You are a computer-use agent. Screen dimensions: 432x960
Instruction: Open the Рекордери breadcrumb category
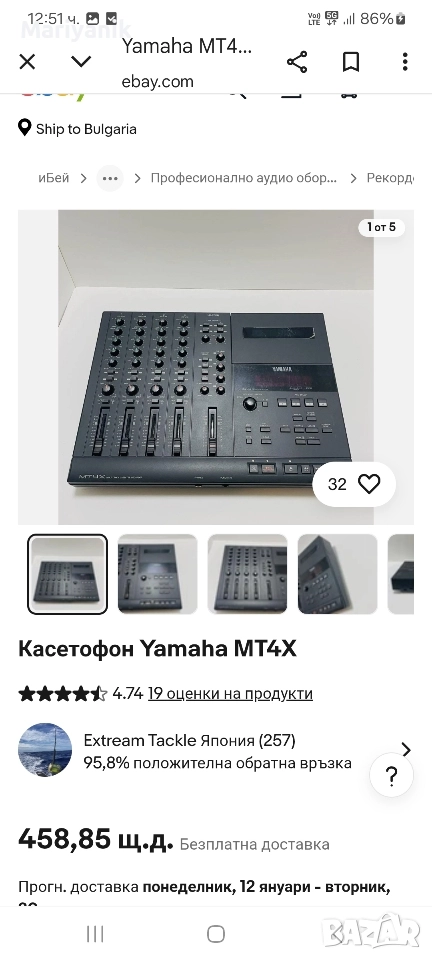[x=390, y=178]
